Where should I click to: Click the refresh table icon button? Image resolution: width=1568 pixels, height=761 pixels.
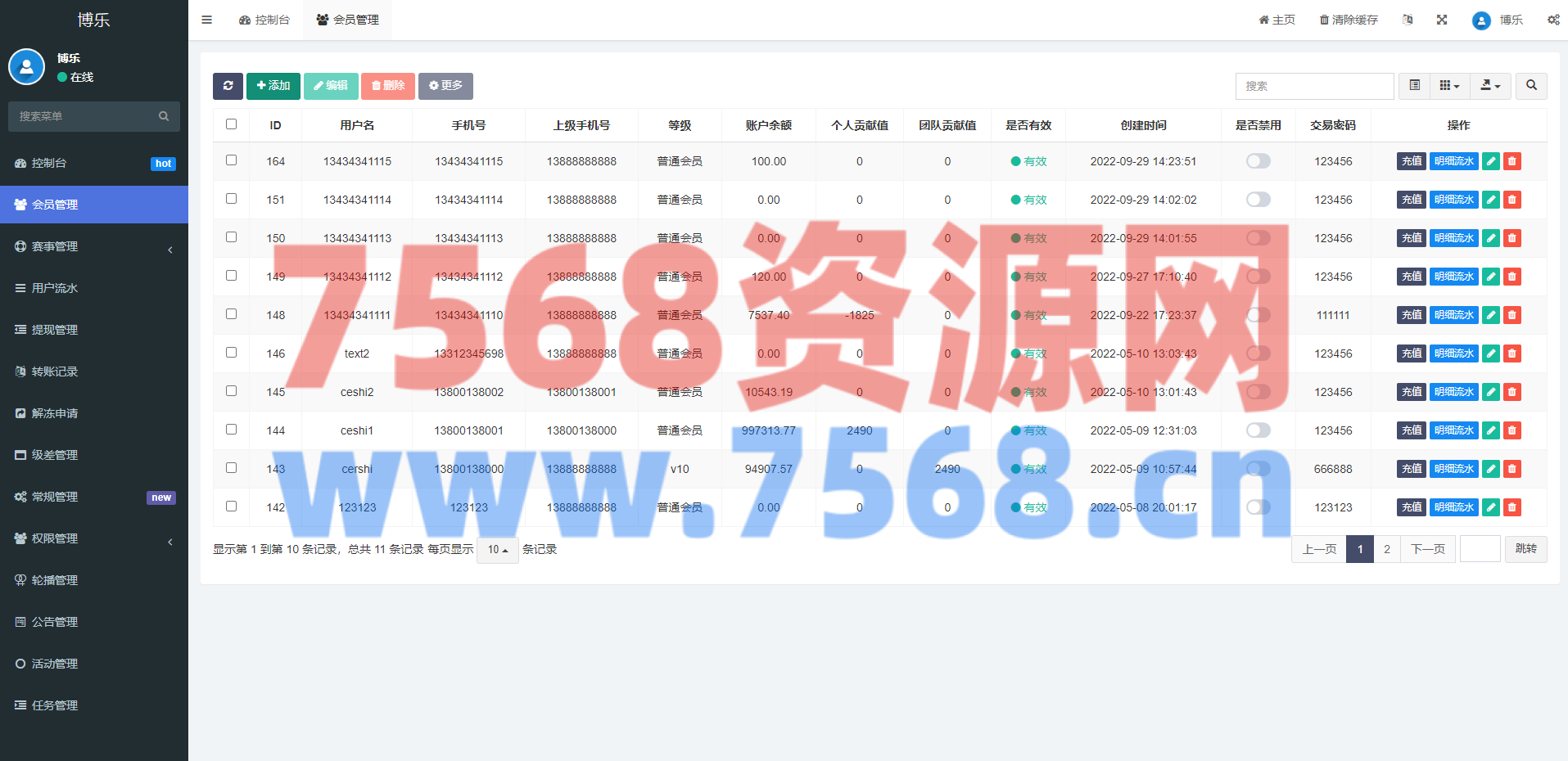(228, 86)
